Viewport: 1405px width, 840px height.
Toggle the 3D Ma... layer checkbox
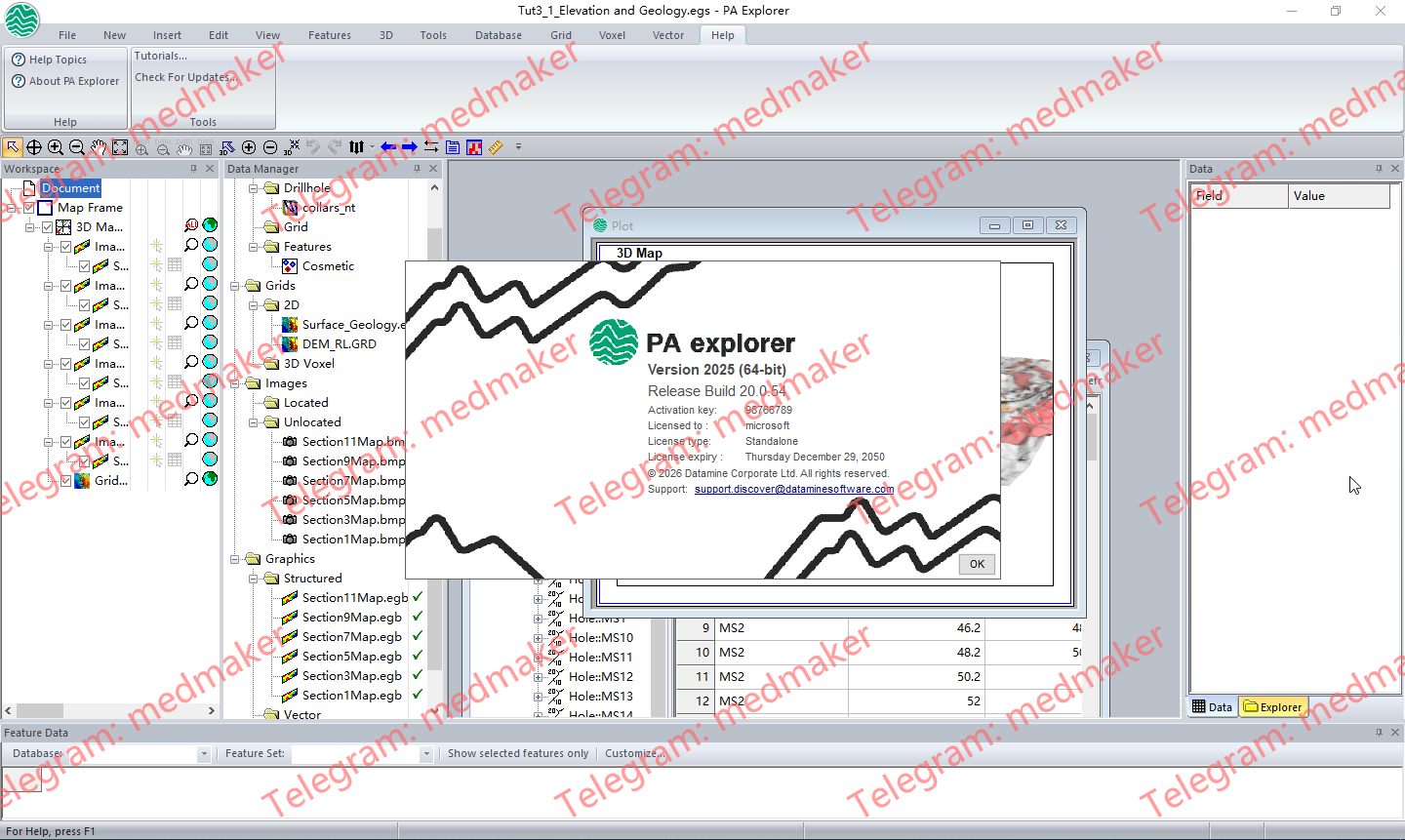click(x=47, y=227)
